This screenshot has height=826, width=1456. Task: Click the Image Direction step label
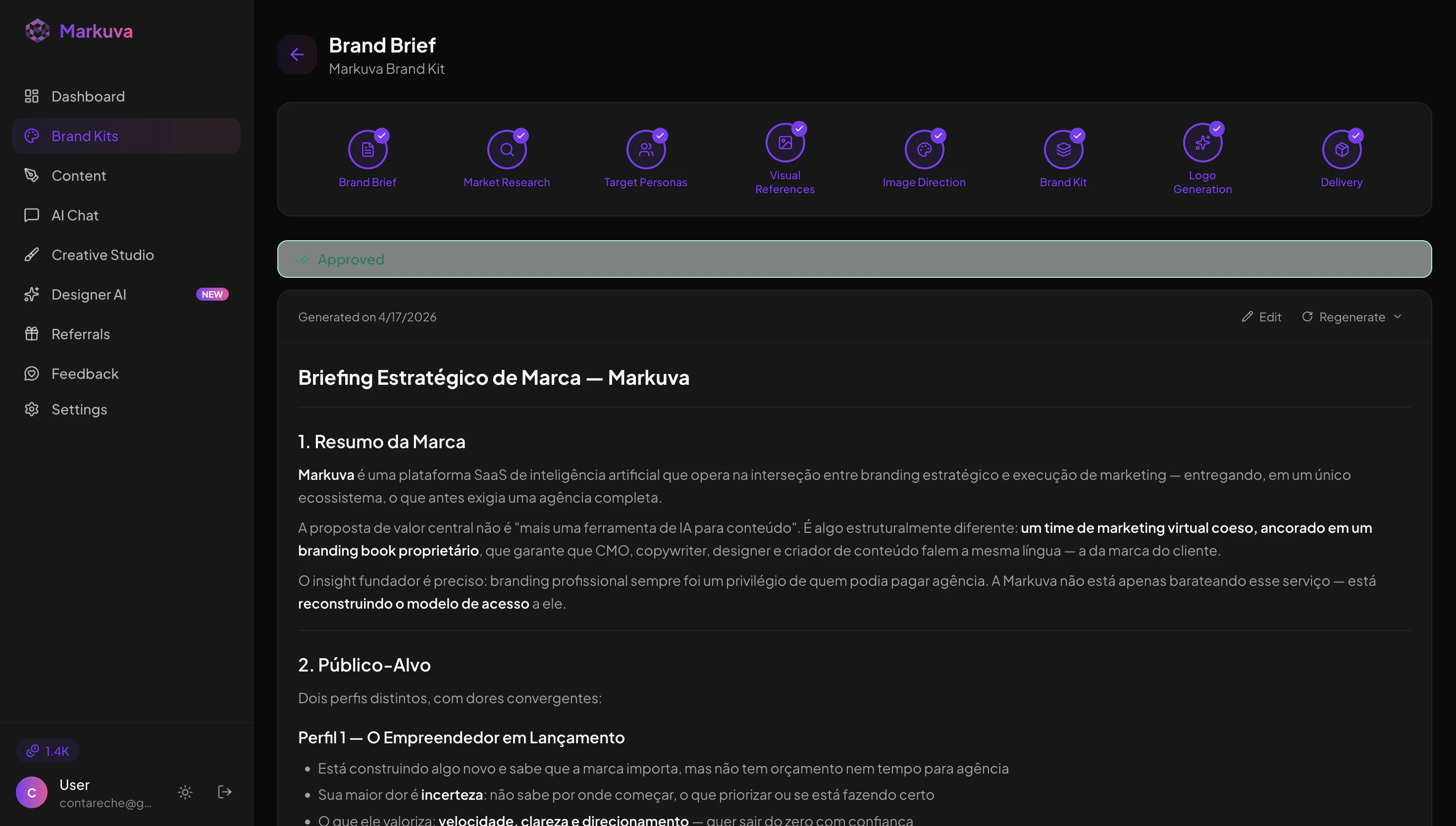[924, 182]
